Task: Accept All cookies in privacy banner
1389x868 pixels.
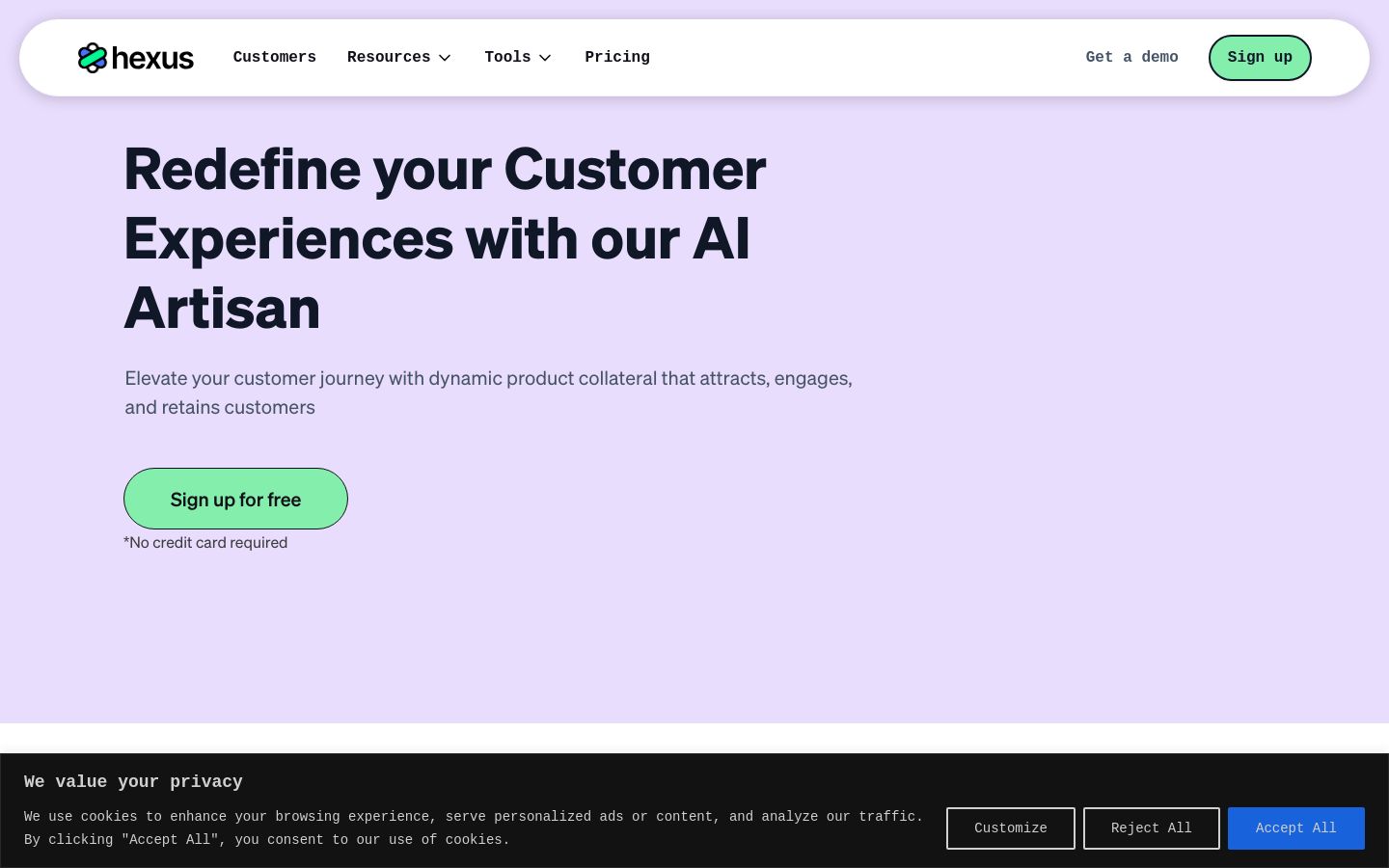Action: tap(1296, 828)
